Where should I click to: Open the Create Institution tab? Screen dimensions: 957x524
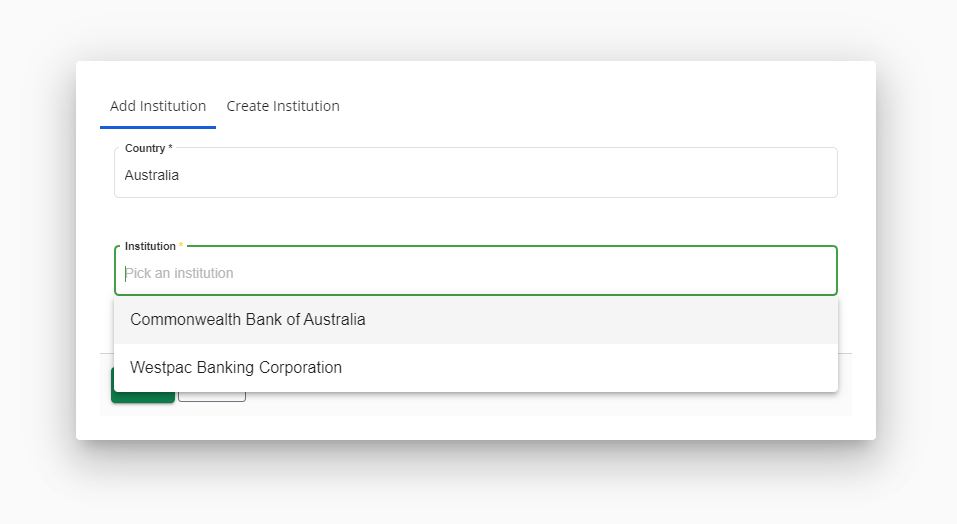(283, 106)
